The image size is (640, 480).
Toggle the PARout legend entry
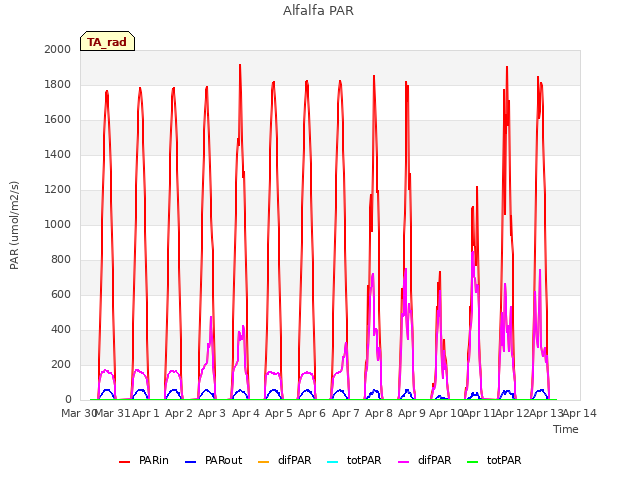point(213,460)
